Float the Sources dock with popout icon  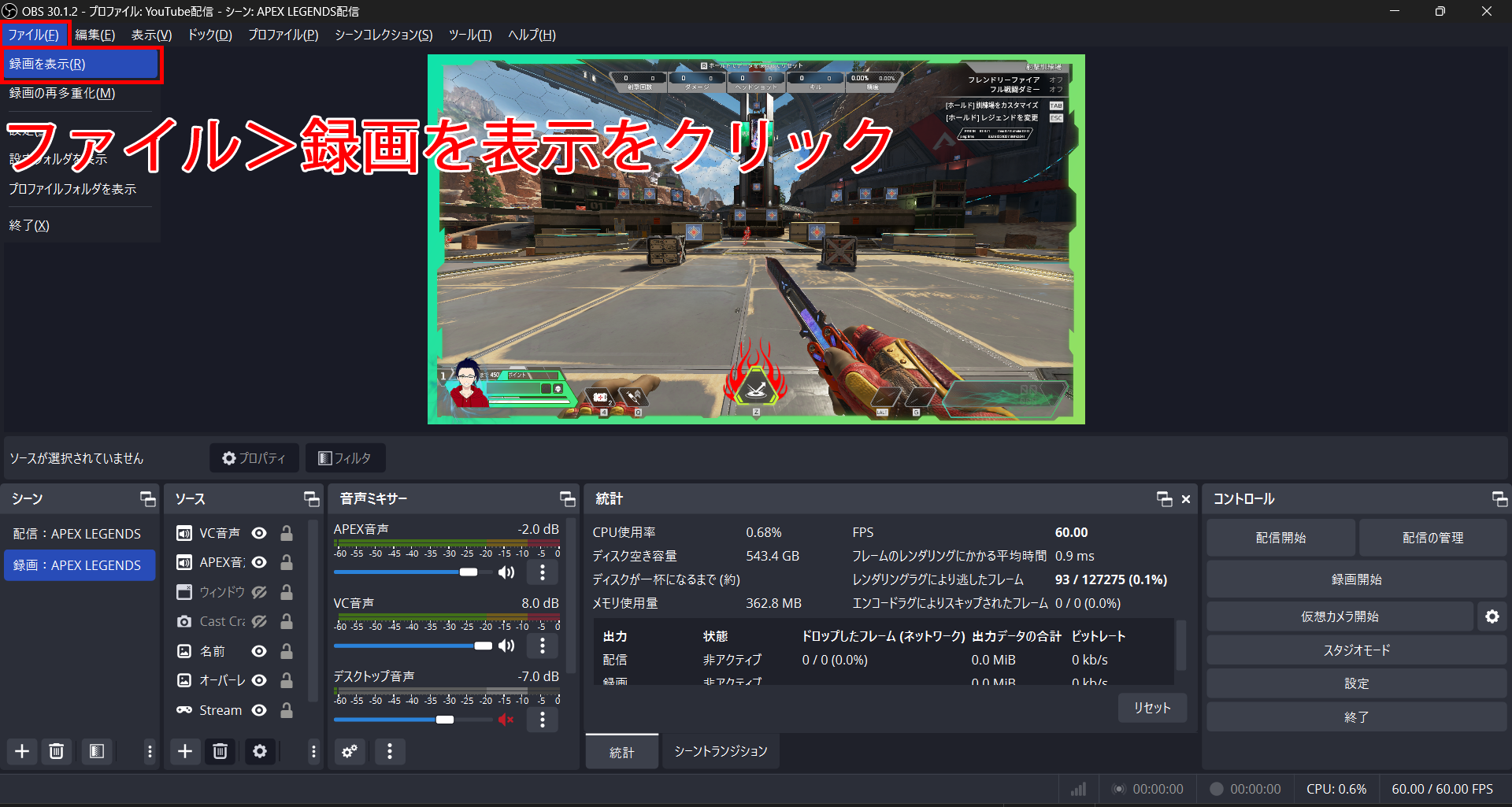pos(312,498)
